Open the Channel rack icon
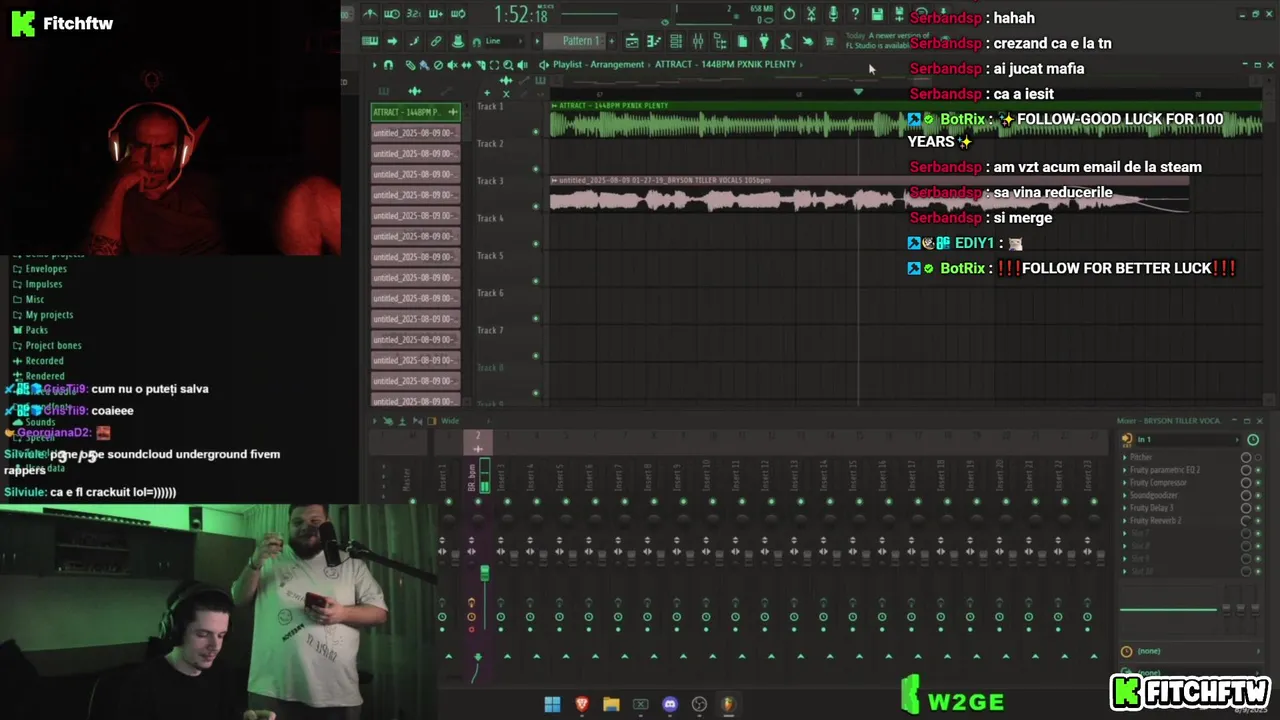Viewport: 1280px width, 720px height. coord(676,41)
